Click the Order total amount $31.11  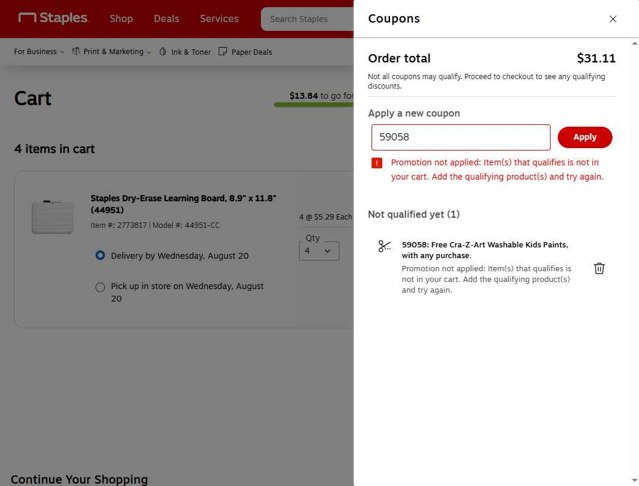click(x=596, y=58)
